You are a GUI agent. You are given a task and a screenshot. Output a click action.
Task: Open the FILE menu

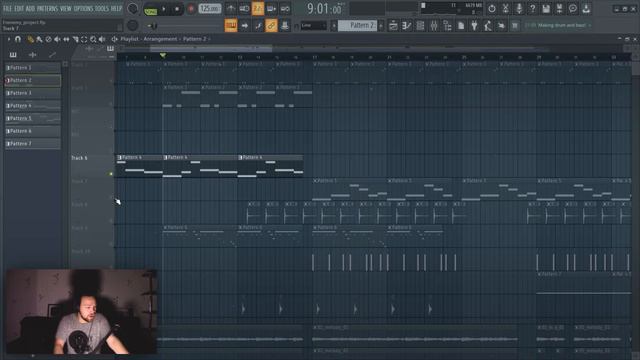(x=7, y=8)
